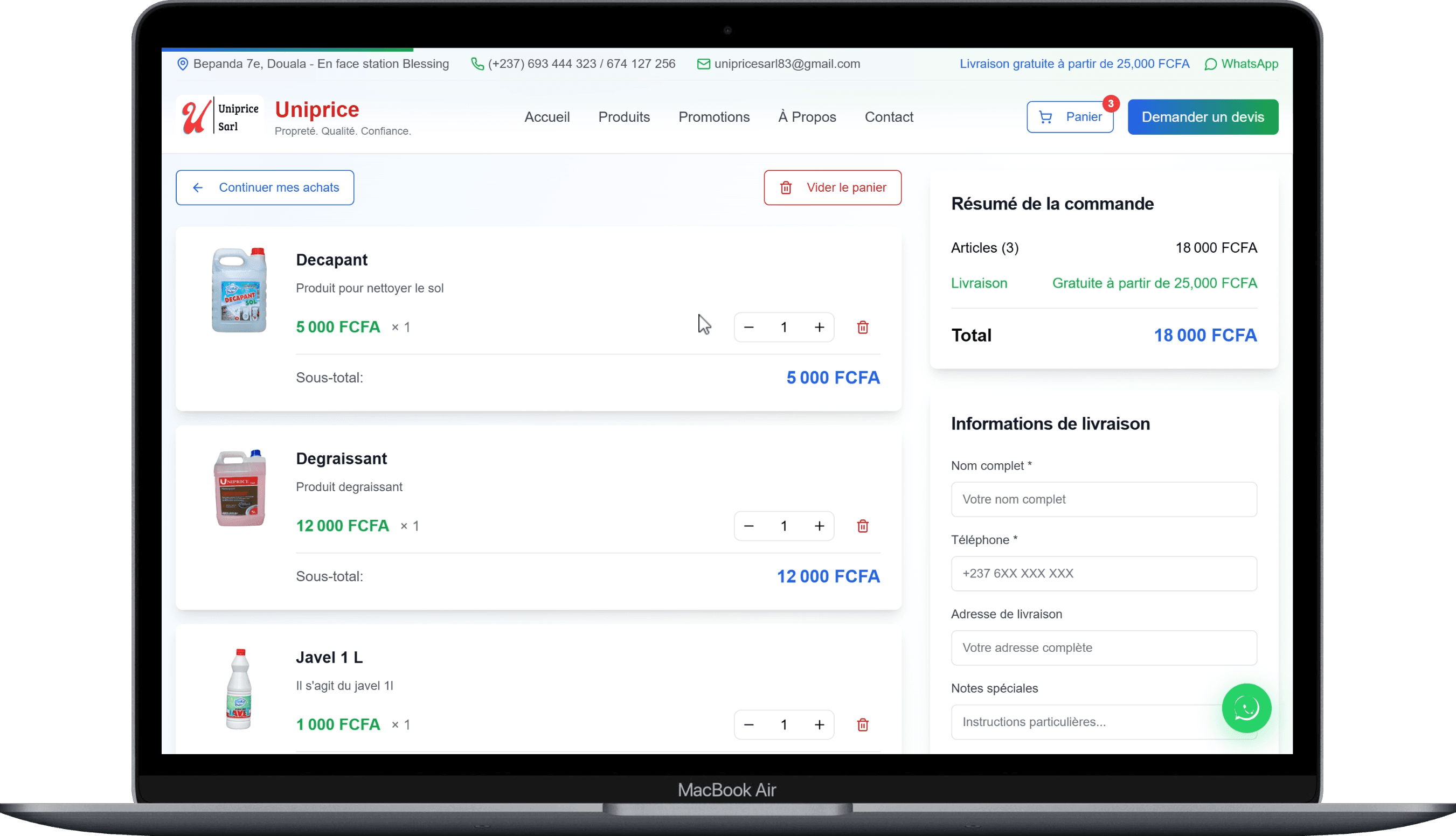Click the phone number (+237) 693 444 323
Image resolution: width=1456 pixels, height=836 pixels.
point(542,64)
